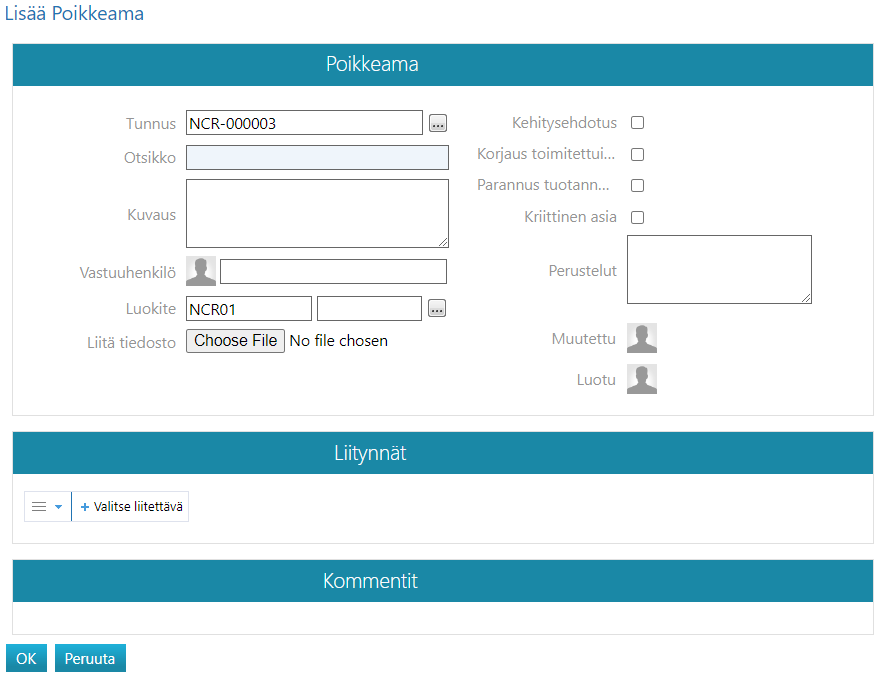Mark Kriittinen asia checkbox

pos(637,217)
